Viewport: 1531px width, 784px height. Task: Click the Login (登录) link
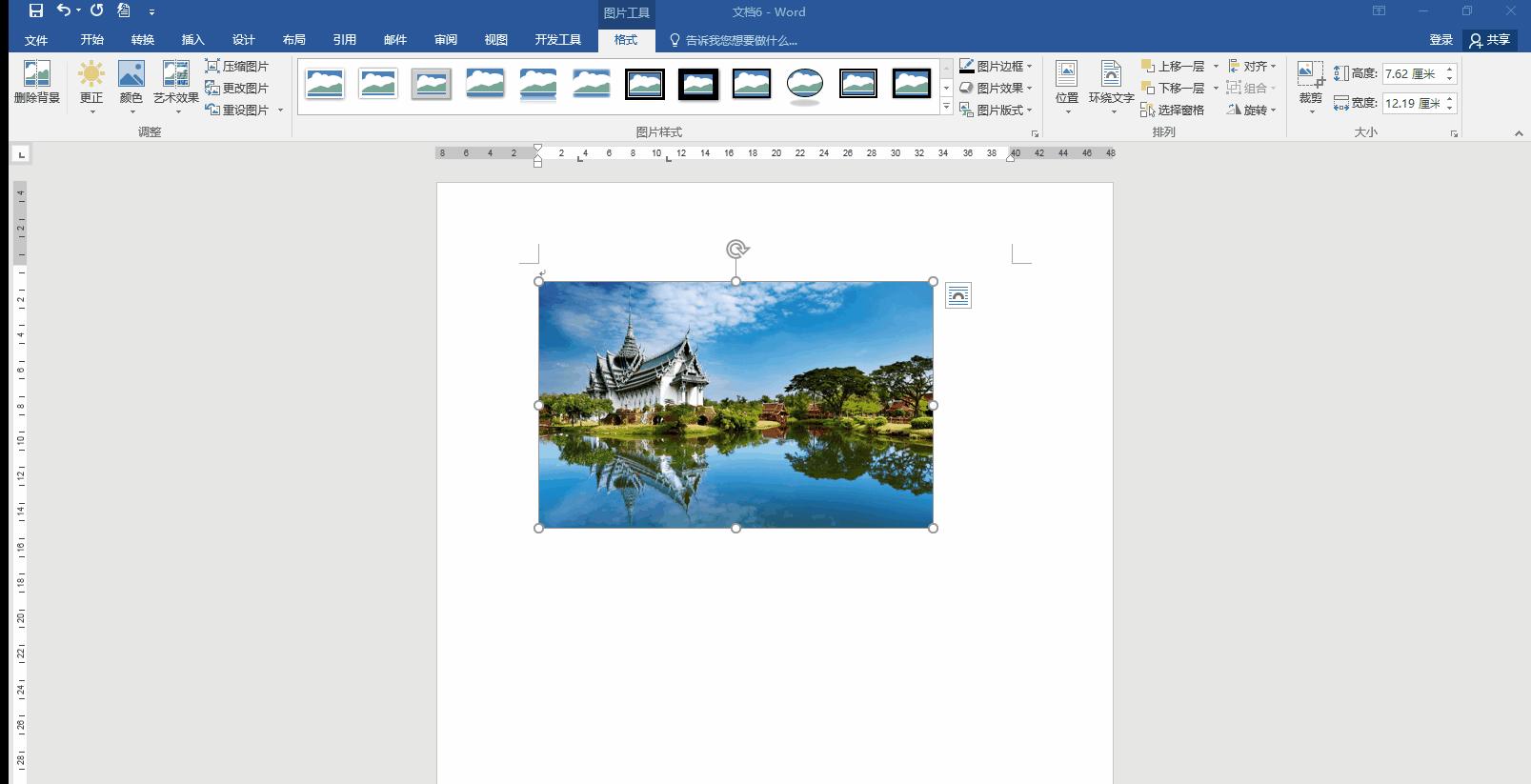[1440, 40]
